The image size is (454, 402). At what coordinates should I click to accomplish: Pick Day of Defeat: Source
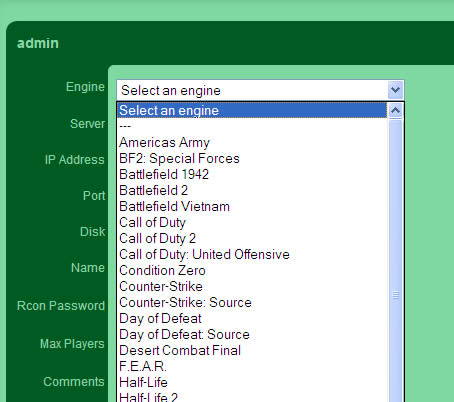click(252, 334)
